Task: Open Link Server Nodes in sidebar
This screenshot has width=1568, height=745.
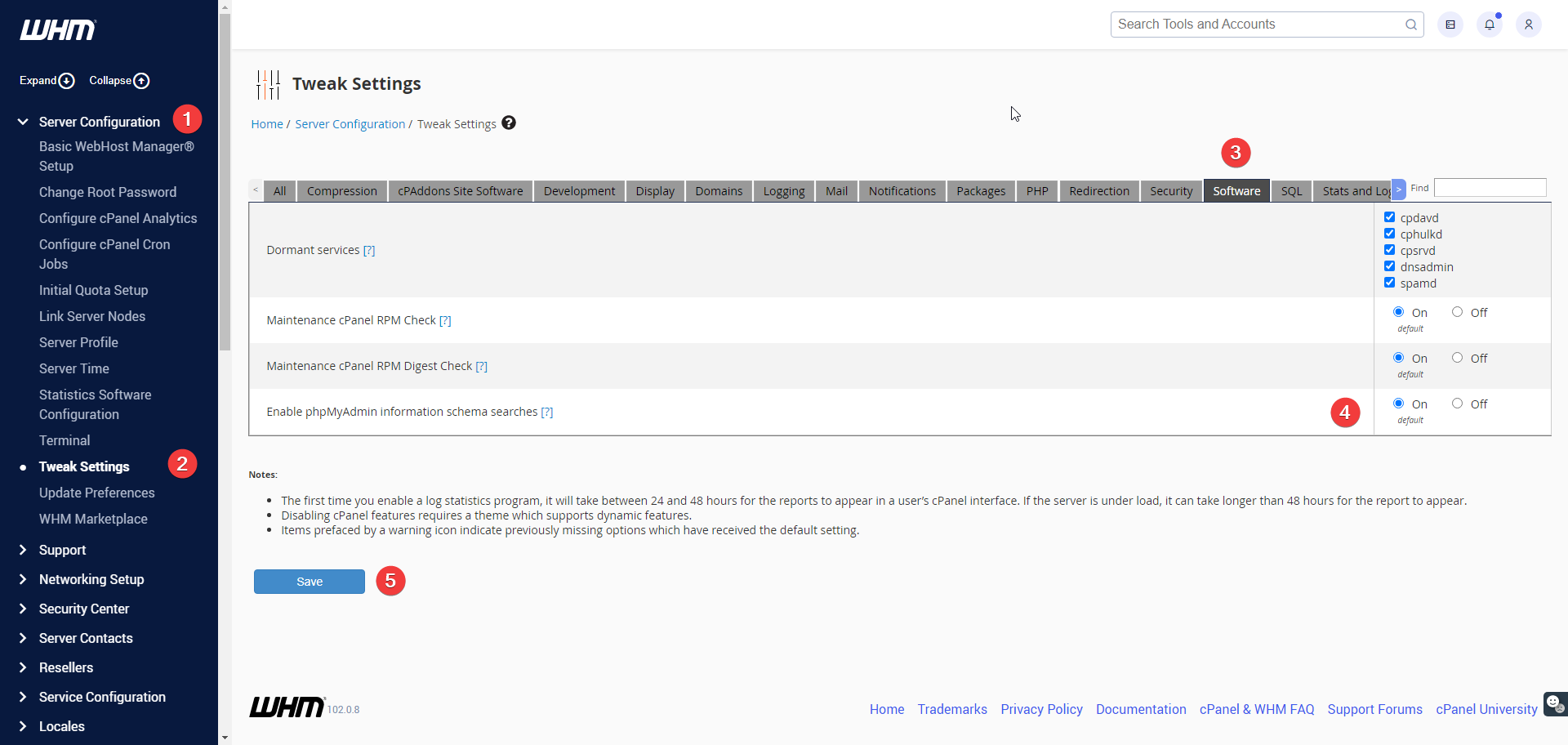Action: [92, 316]
